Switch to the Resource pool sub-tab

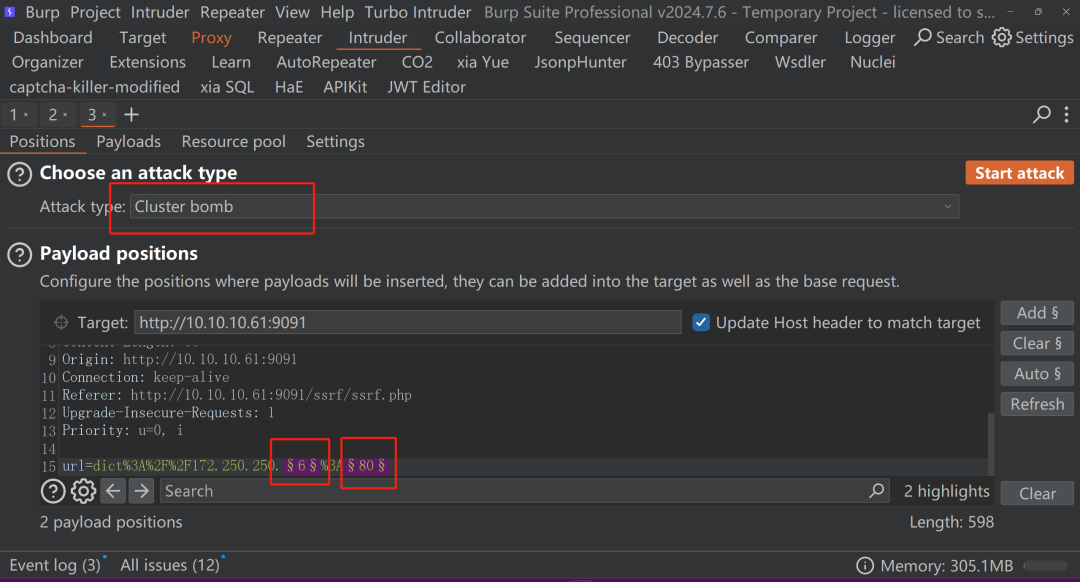point(233,142)
